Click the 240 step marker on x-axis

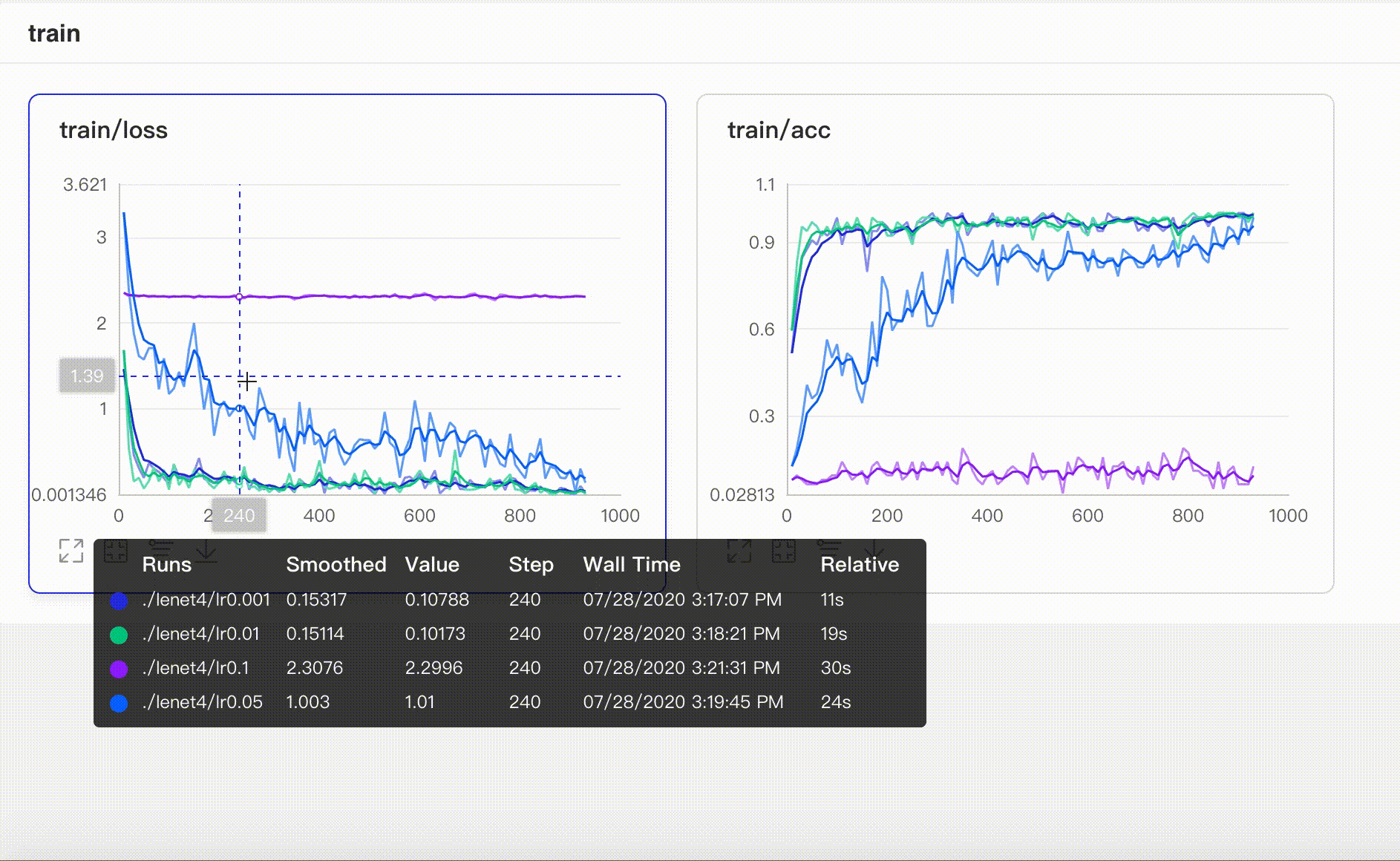[239, 516]
